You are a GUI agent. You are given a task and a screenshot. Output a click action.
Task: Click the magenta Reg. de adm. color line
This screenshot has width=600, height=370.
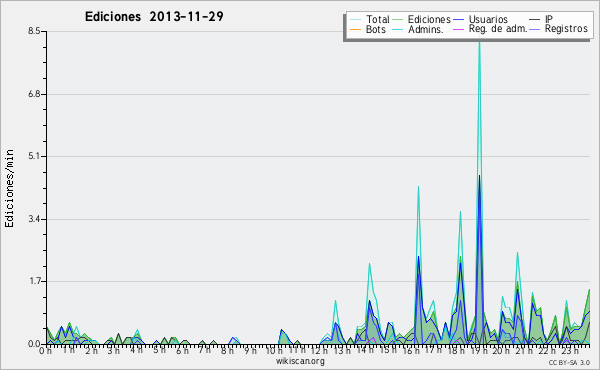pyautogui.click(x=458, y=29)
